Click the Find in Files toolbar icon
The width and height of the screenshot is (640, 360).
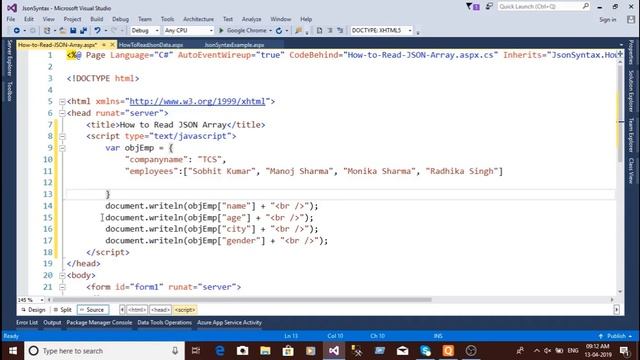tap(298, 31)
